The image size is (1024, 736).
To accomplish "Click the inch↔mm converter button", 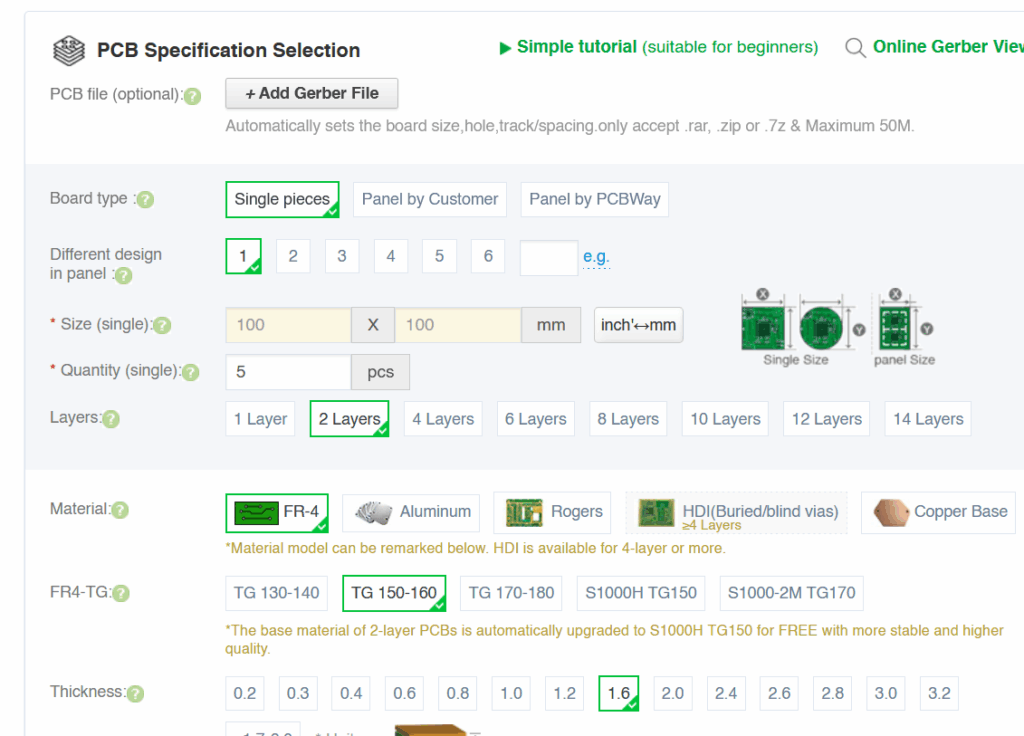I will click(x=638, y=325).
